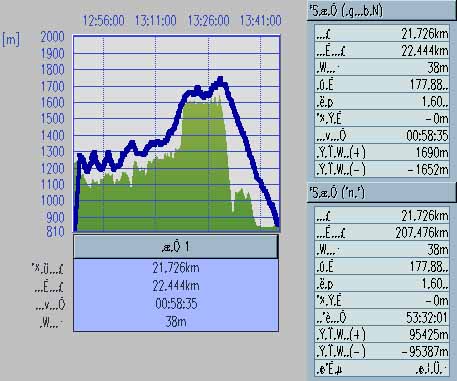Viewport: 457px width, 381px height.
Task: Select the 00:58:35 time row in upper panel
Action: tap(382, 136)
